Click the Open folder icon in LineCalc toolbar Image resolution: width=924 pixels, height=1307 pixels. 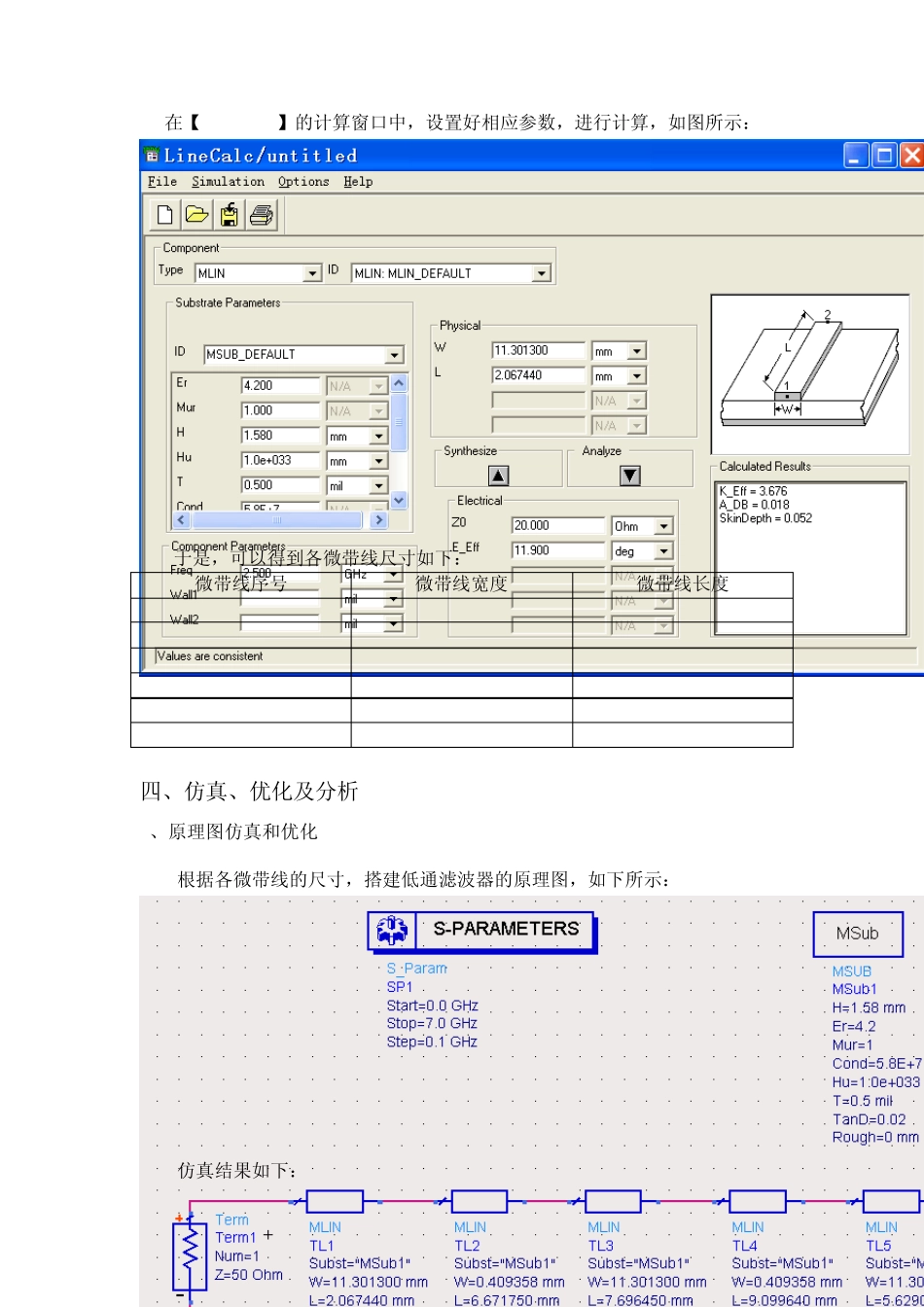pos(197,215)
